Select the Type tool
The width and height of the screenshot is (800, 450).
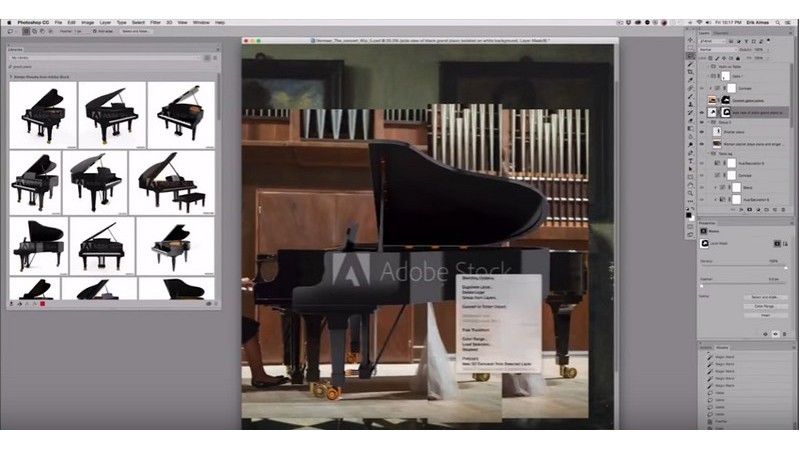point(690,161)
